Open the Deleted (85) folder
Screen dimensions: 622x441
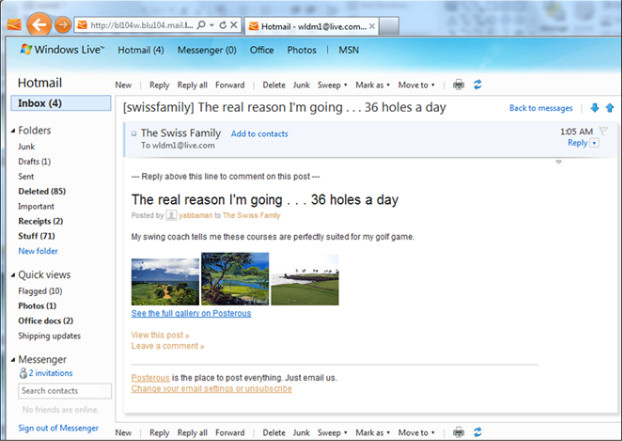42,191
